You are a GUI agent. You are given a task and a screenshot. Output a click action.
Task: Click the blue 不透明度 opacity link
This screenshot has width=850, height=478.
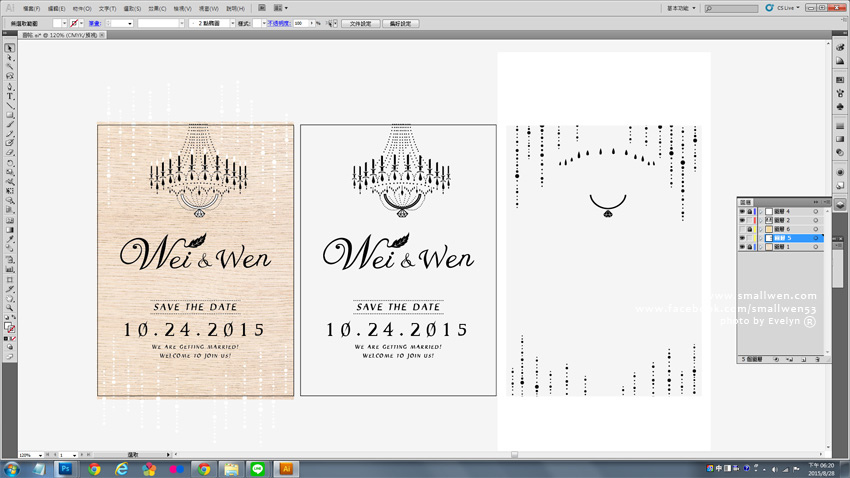coord(279,23)
